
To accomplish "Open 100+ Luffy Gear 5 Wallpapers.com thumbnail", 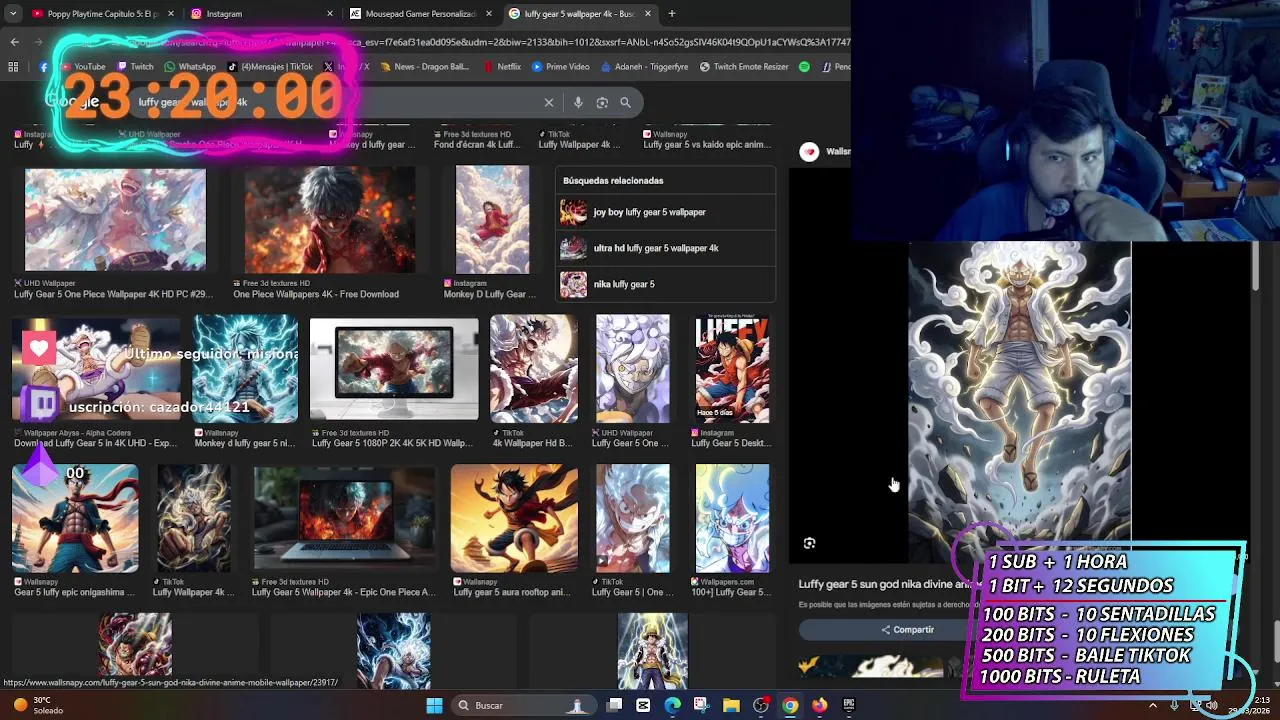I will coord(732,518).
